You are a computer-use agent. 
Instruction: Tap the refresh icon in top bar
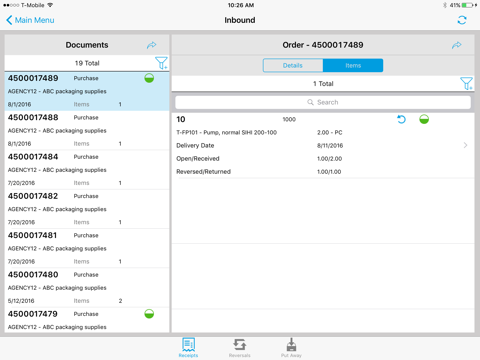click(x=462, y=20)
